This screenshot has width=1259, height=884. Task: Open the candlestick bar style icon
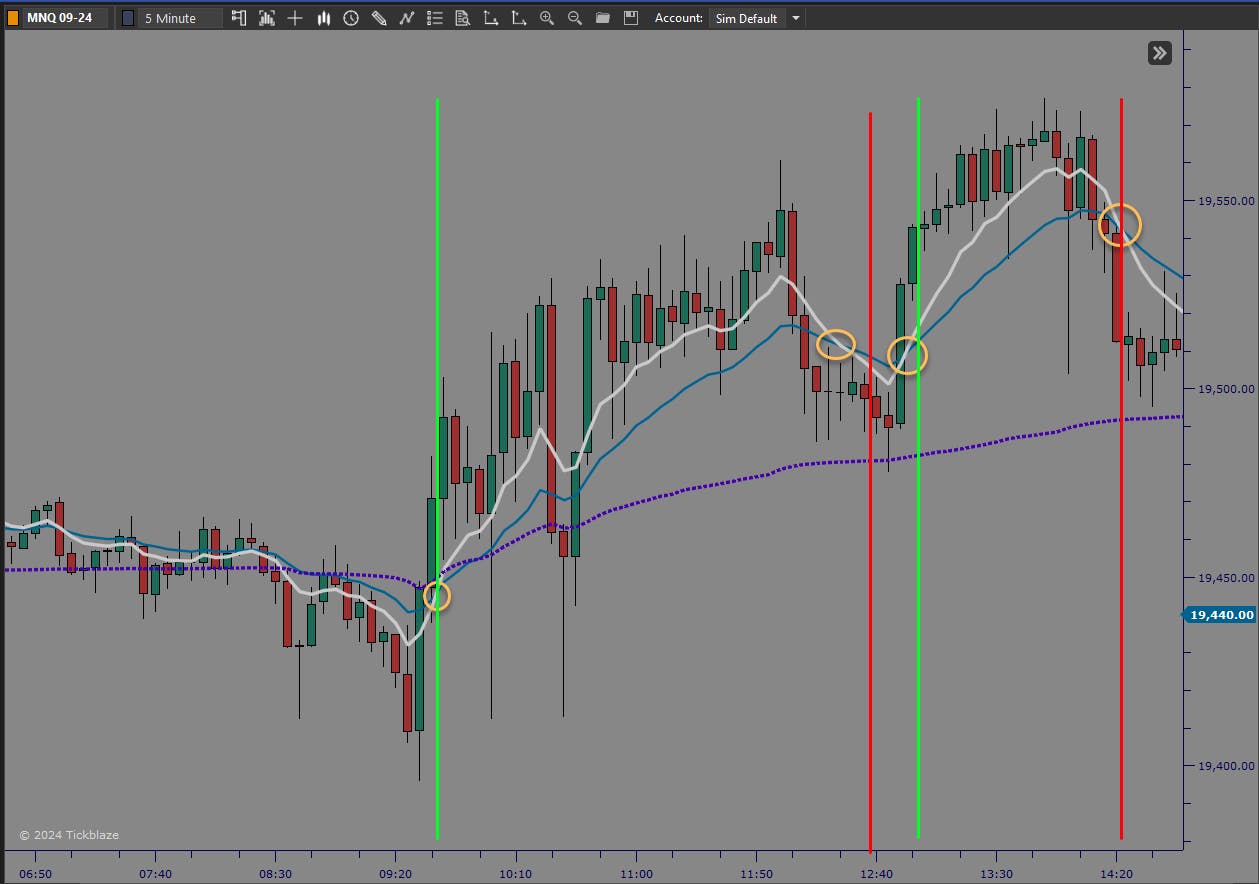[323, 18]
